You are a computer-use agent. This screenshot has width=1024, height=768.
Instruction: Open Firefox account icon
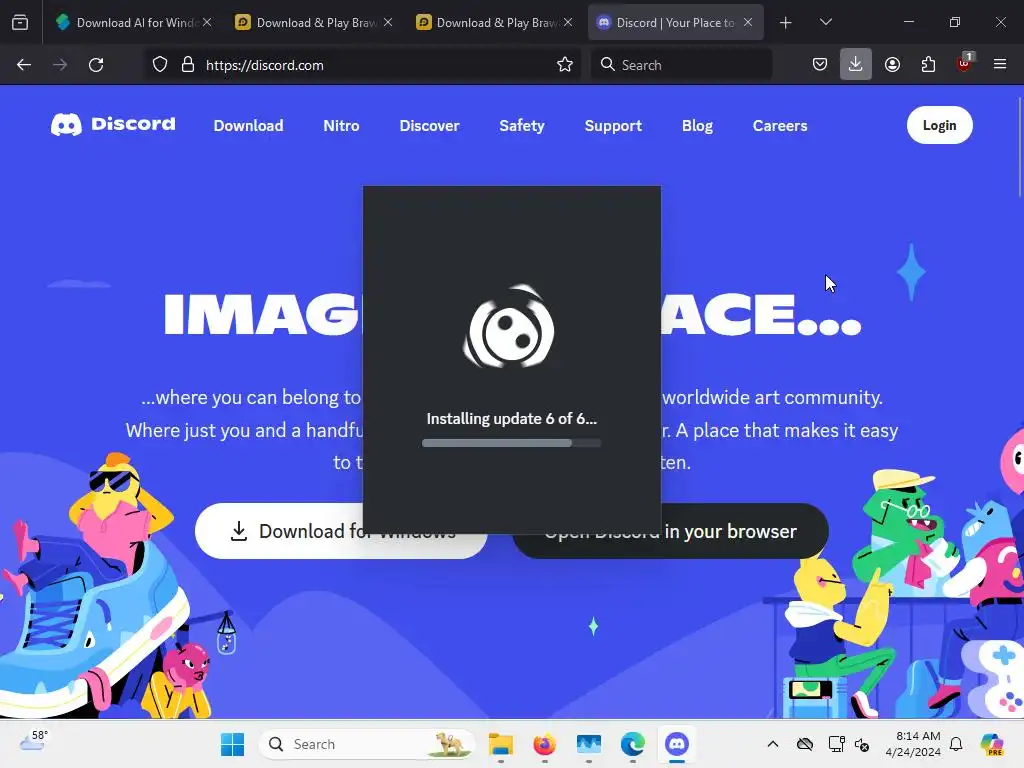point(892,65)
